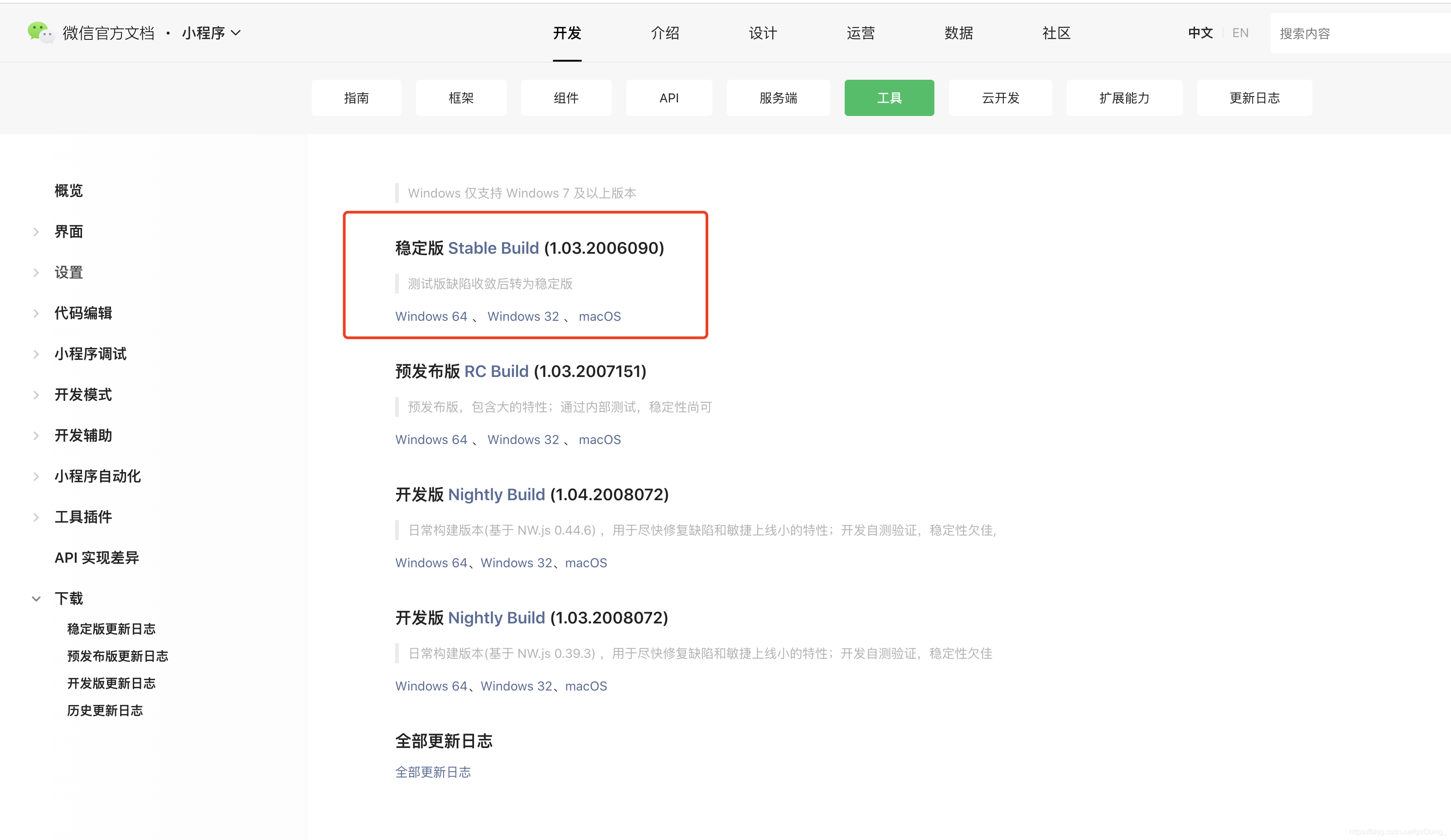The image size is (1451, 840).
Task: Open 概览 in the sidebar
Action: pyautogui.click(x=68, y=191)
